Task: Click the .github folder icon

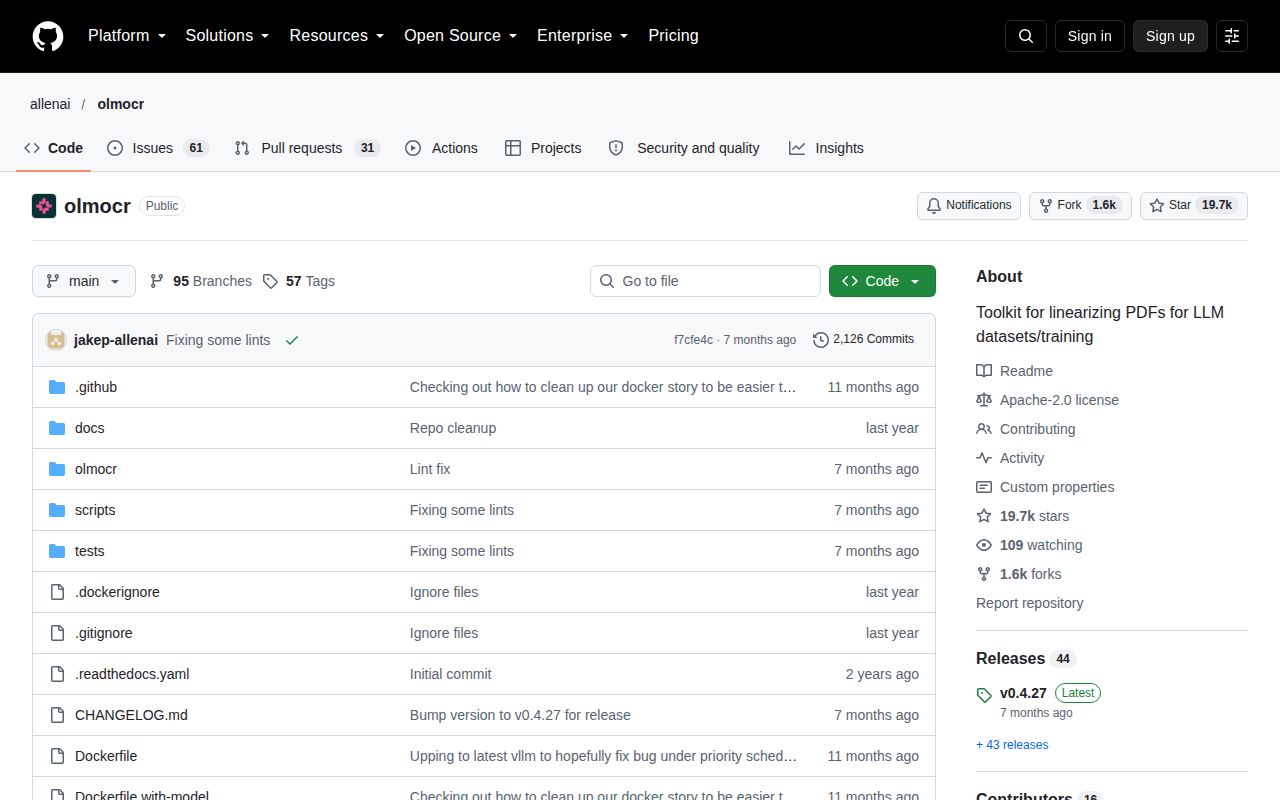Action: pyautogui.click(x=57, y=387)
